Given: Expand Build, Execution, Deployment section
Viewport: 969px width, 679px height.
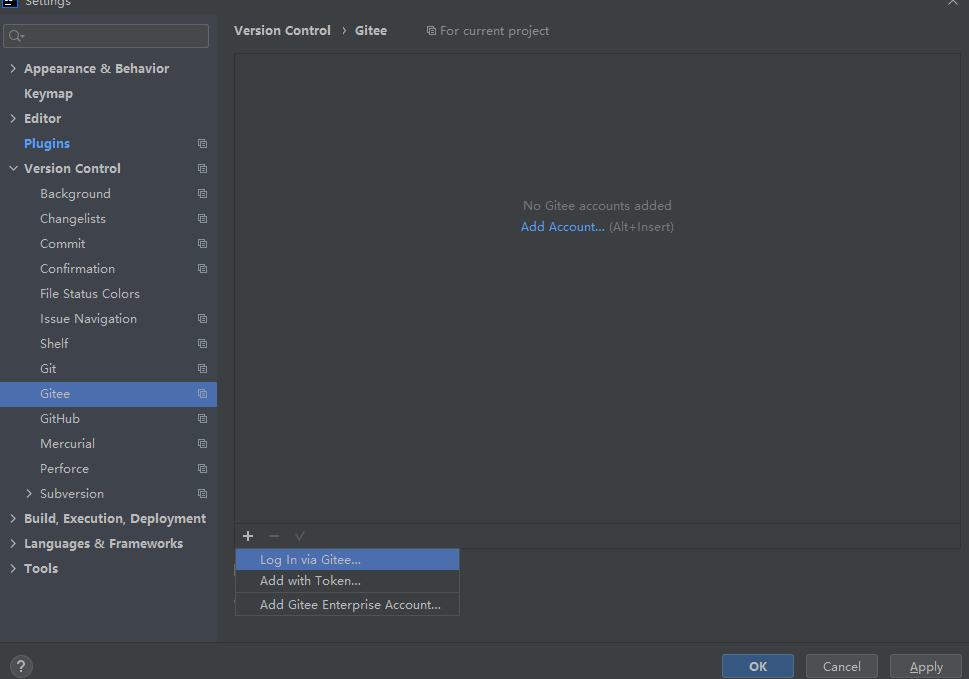Looking at the screenshot, I should point(13,519).
